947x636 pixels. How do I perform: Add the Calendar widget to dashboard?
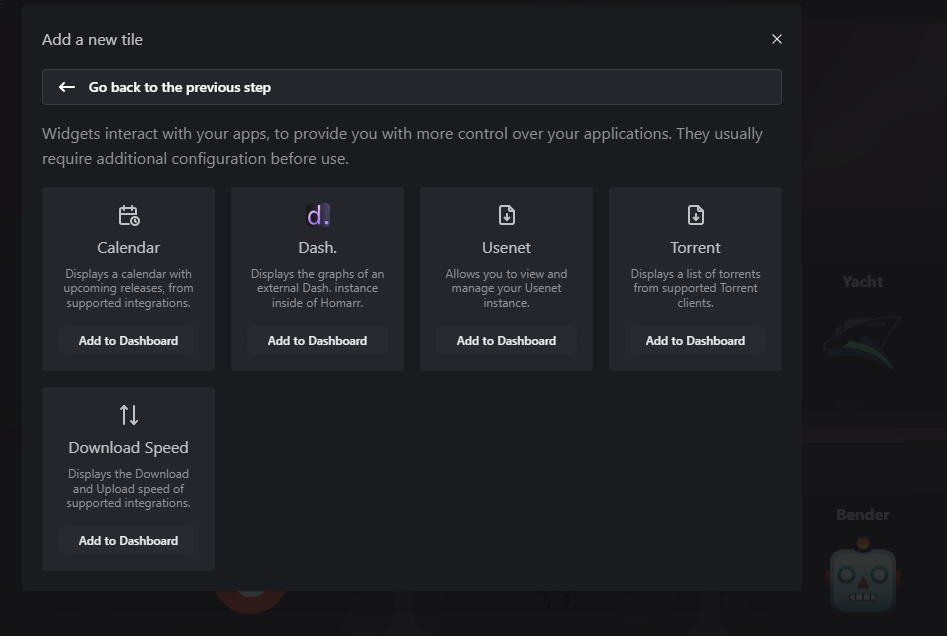[128, 341]
